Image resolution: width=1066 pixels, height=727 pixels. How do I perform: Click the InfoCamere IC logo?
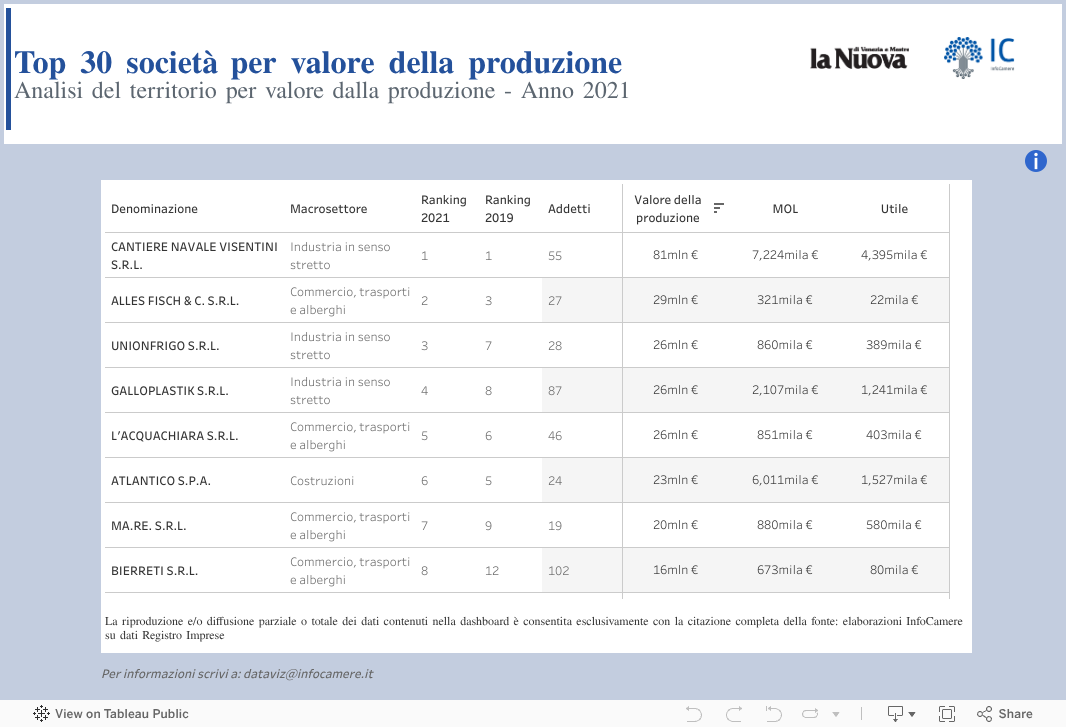(x=979, y=57)
